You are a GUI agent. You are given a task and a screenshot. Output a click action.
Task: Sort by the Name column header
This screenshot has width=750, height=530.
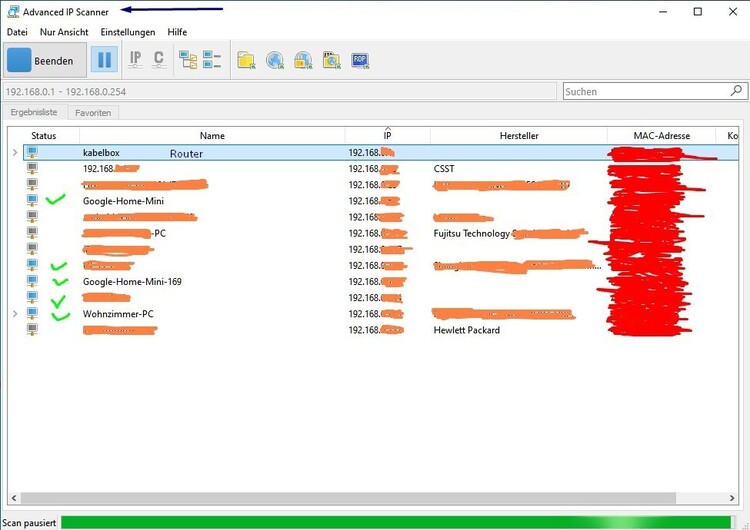click(x=212, y=135)
